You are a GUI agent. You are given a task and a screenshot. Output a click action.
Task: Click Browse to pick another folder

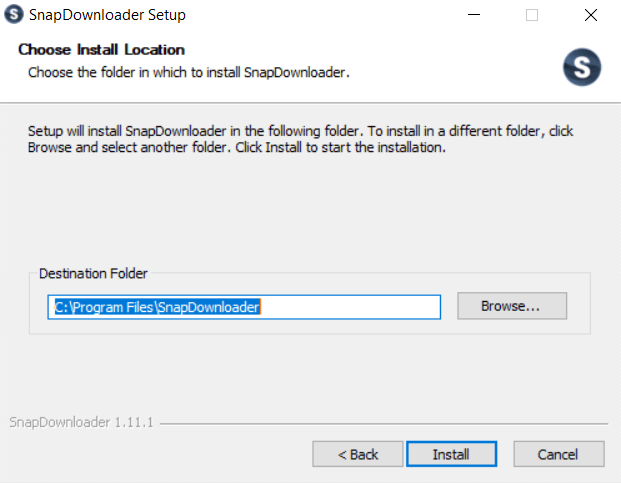(511, 306)
